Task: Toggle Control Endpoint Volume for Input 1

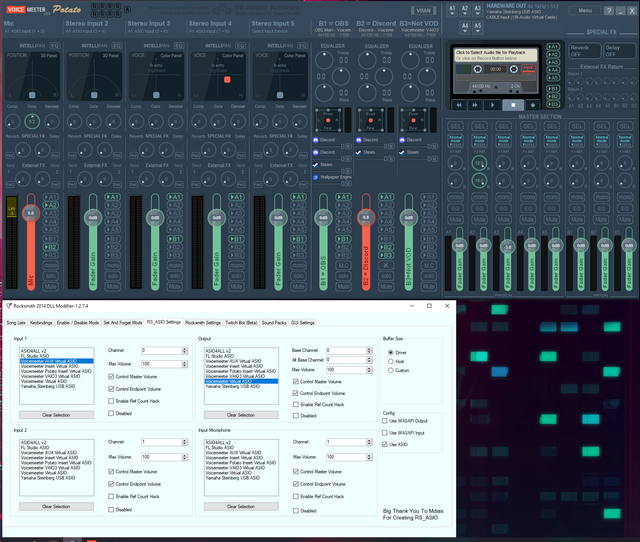Action: click(111, 389)
